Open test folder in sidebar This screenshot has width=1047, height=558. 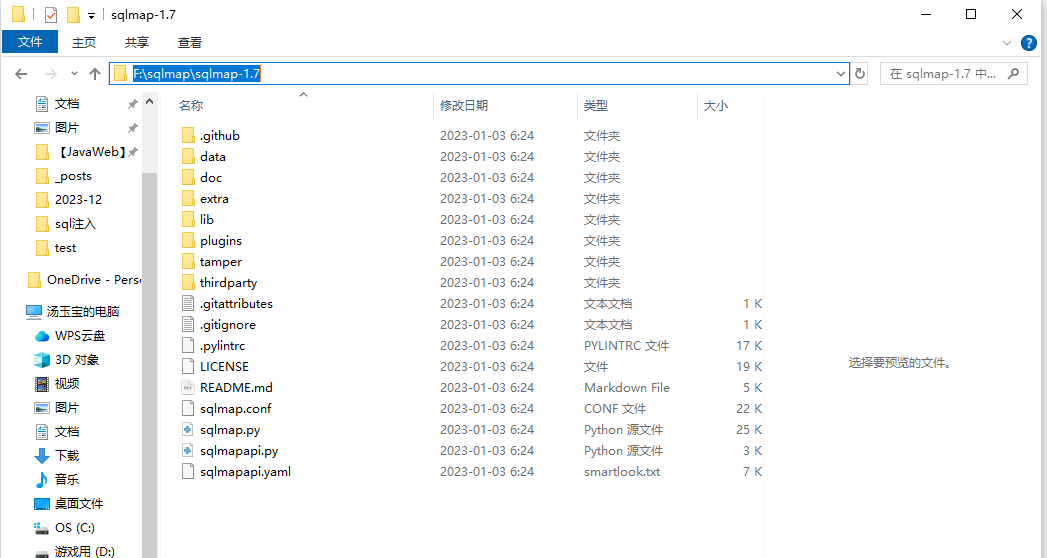(x=65, y=248)
